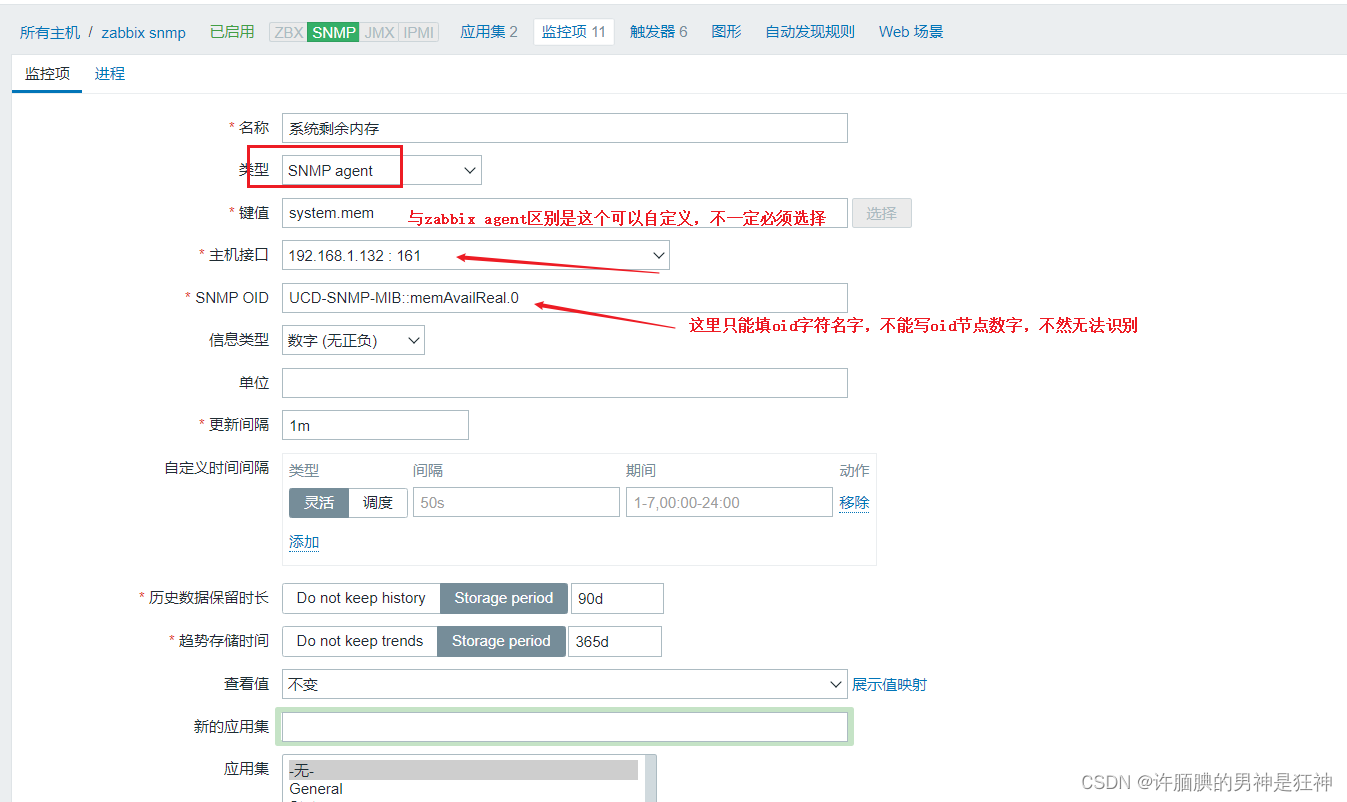This screenshot has height=802, width=1347.
Task: Open the 查看值 dropdown
Action: (565, 684)
